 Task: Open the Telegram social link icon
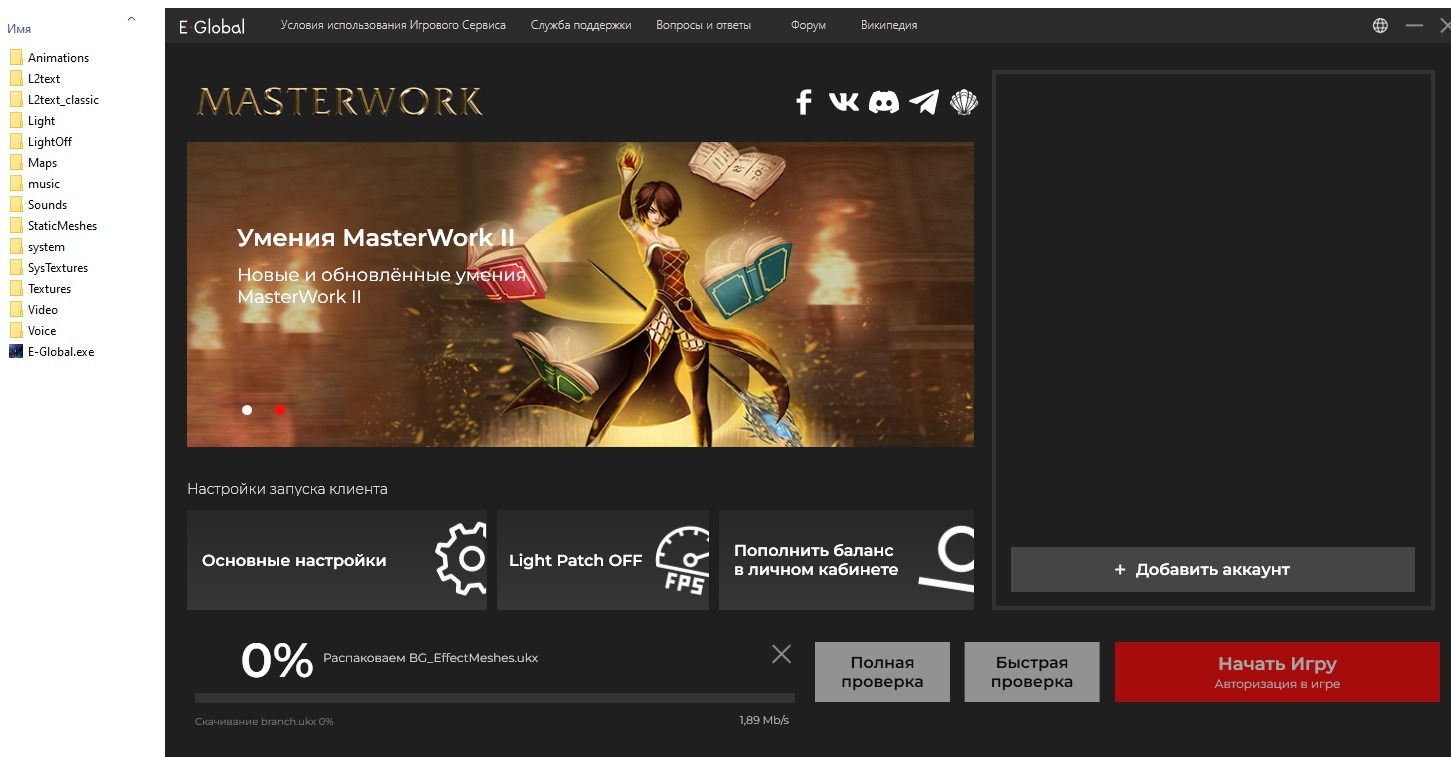tap(924, 102)
